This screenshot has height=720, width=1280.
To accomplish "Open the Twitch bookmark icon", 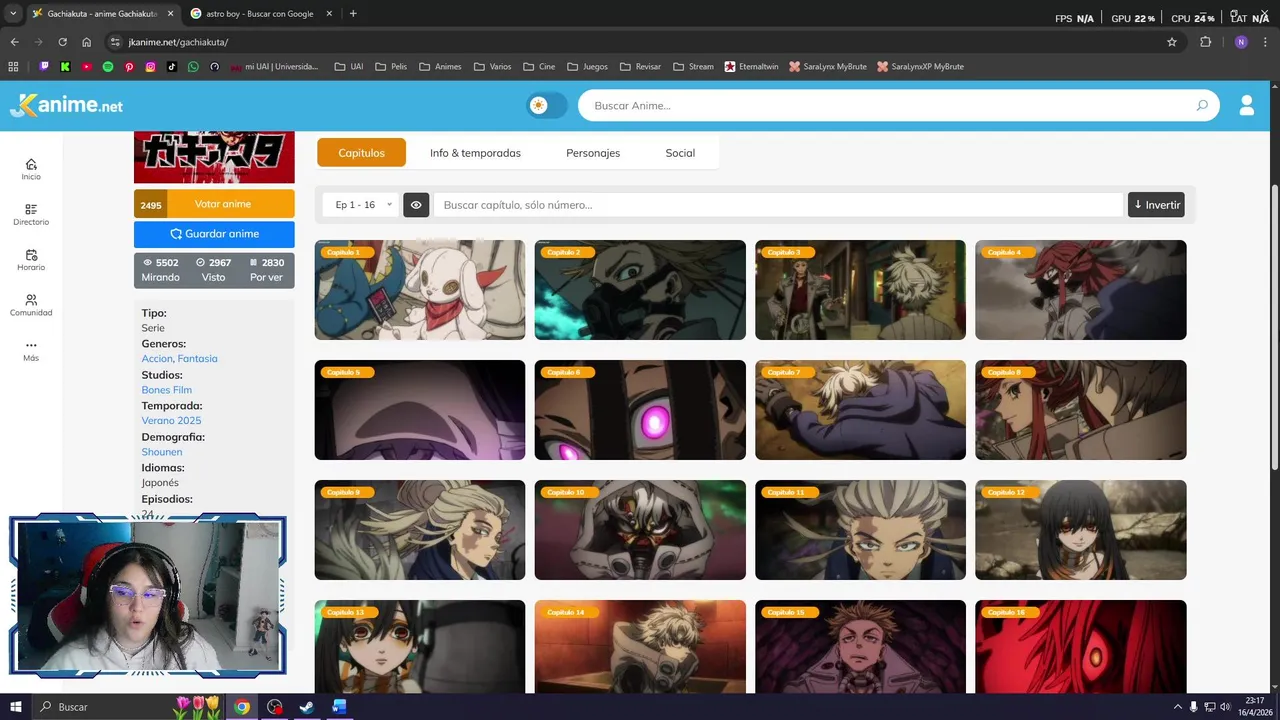I will (44, 67).
